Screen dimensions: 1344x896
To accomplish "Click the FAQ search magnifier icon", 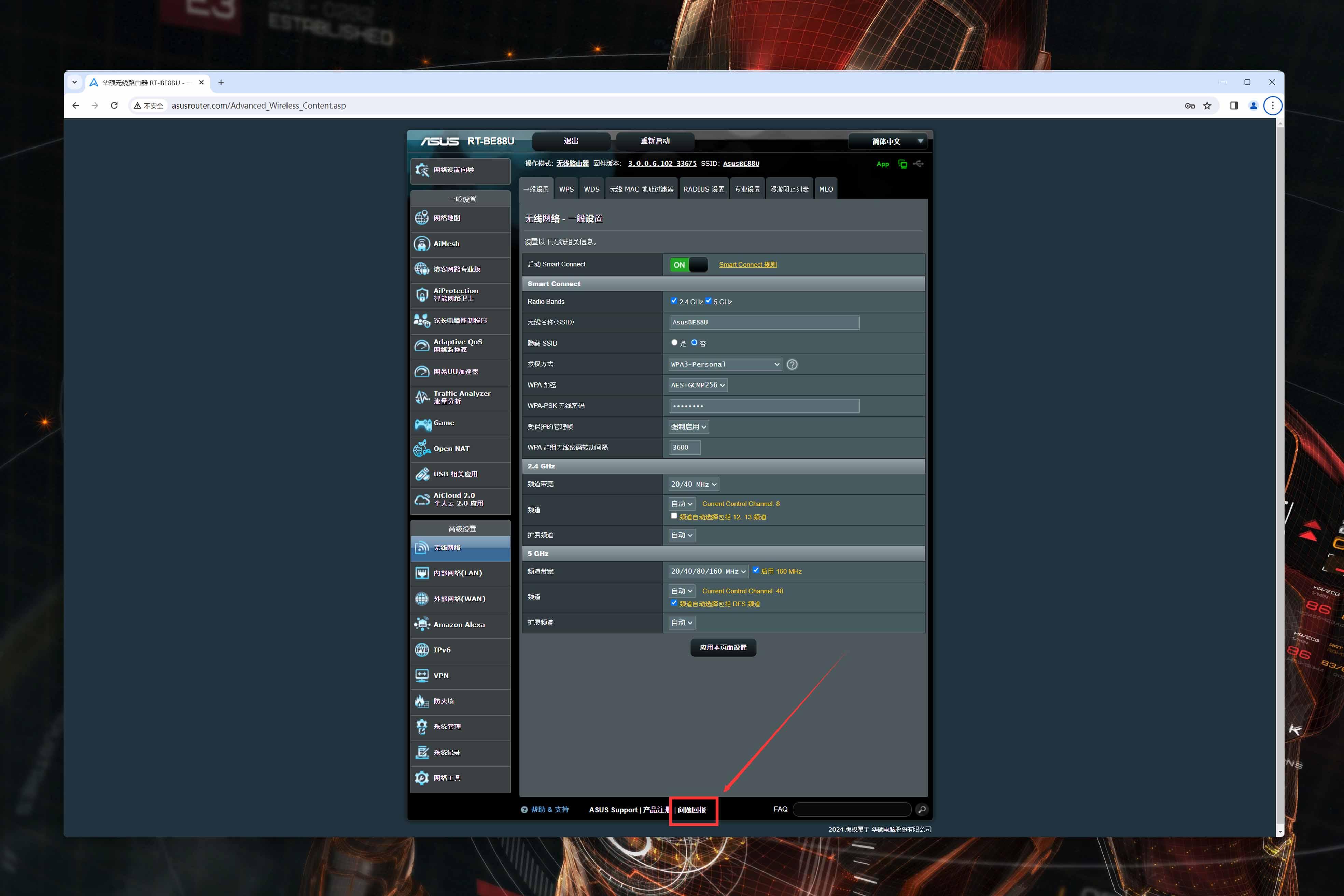I will [x=921, y=810].
